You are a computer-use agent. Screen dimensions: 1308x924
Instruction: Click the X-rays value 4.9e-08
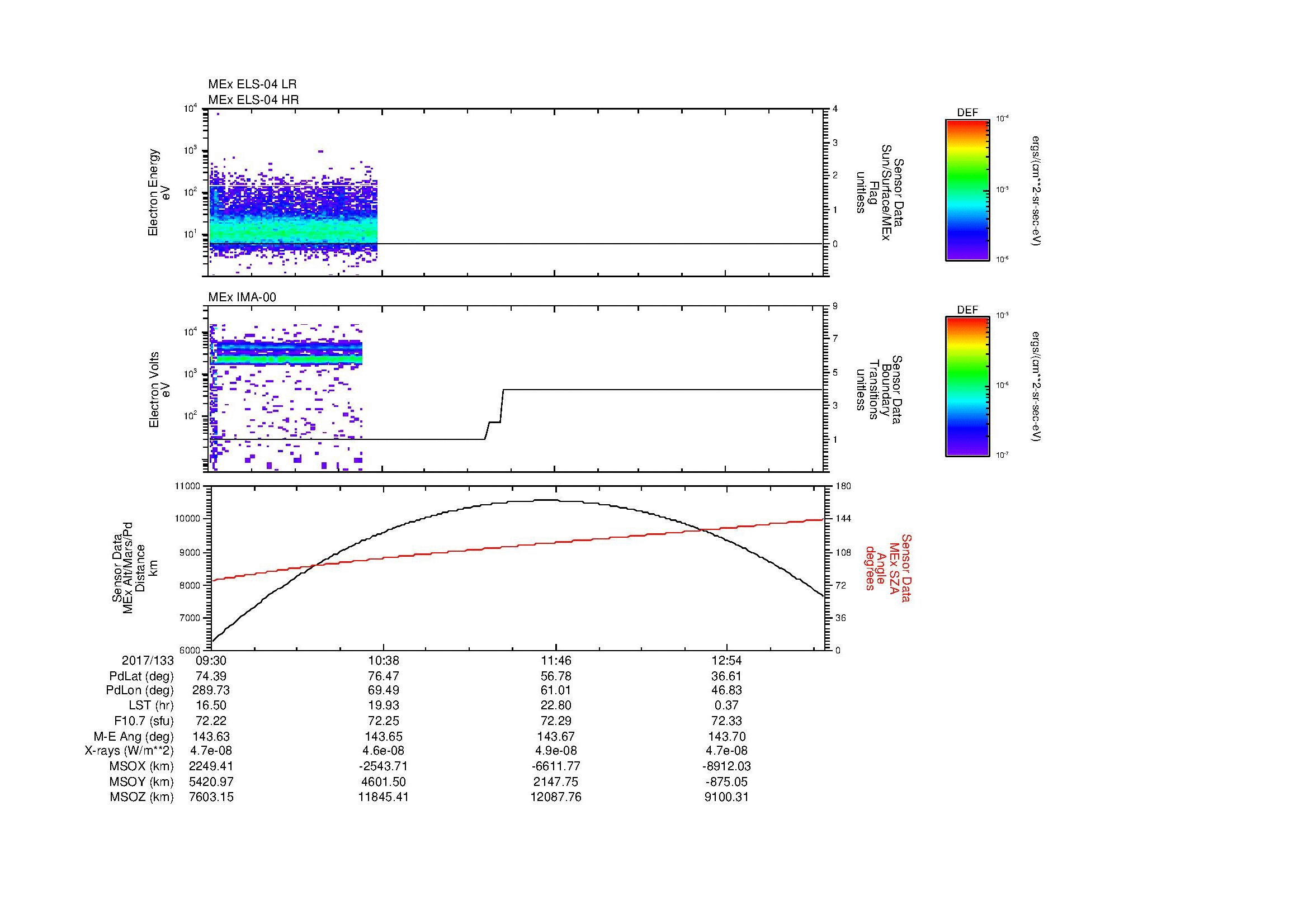[x=556, y=751]
